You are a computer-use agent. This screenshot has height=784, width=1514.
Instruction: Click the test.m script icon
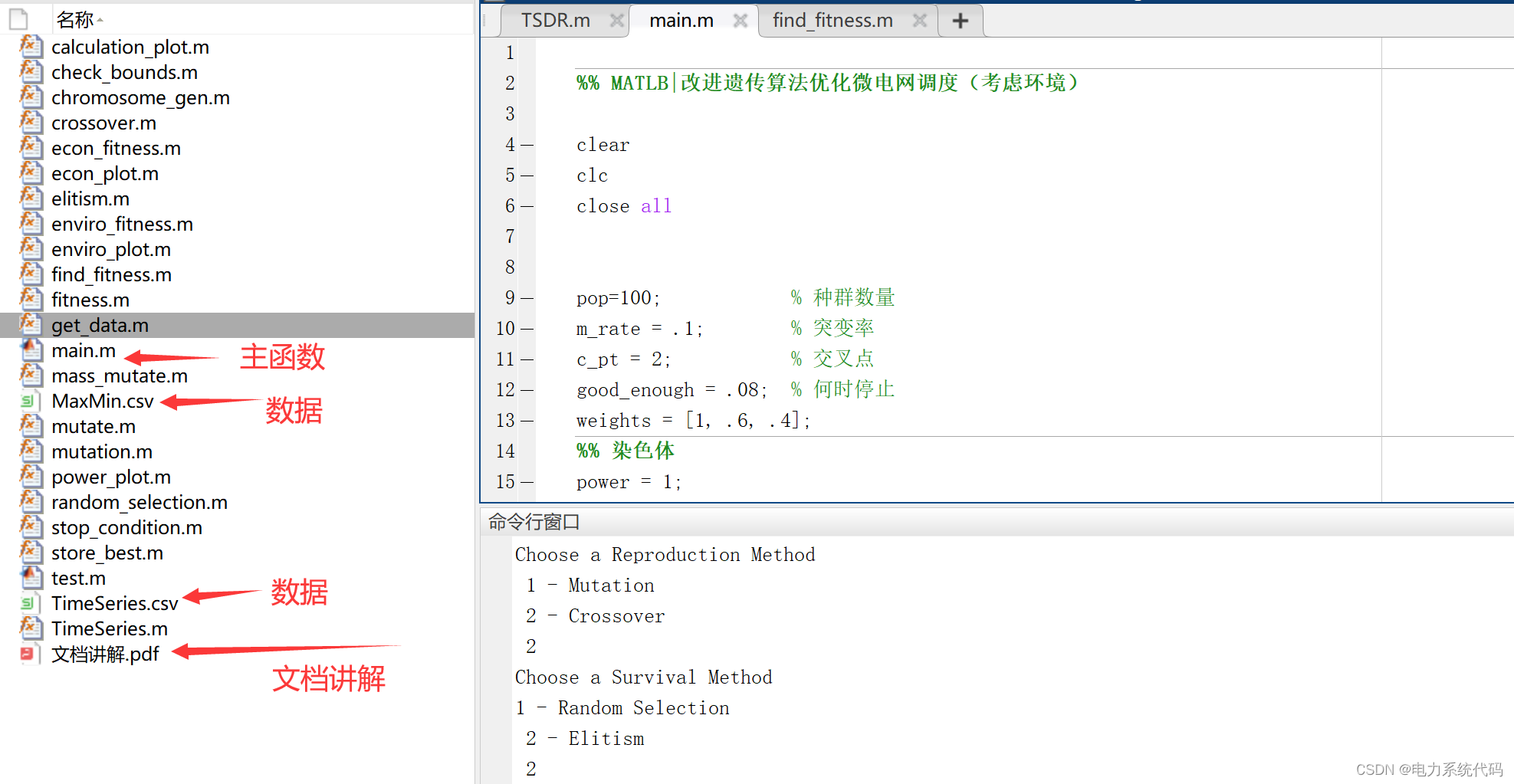[x=31, y=578]
